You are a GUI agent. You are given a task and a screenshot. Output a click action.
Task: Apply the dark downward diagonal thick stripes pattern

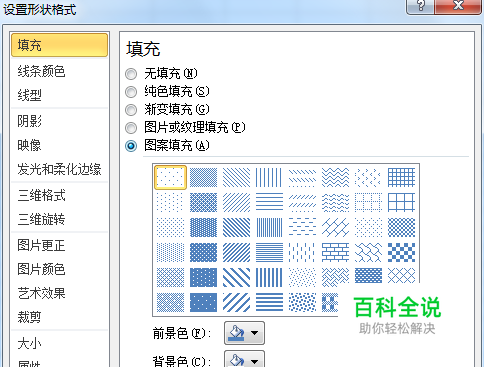tap(236, 227)
